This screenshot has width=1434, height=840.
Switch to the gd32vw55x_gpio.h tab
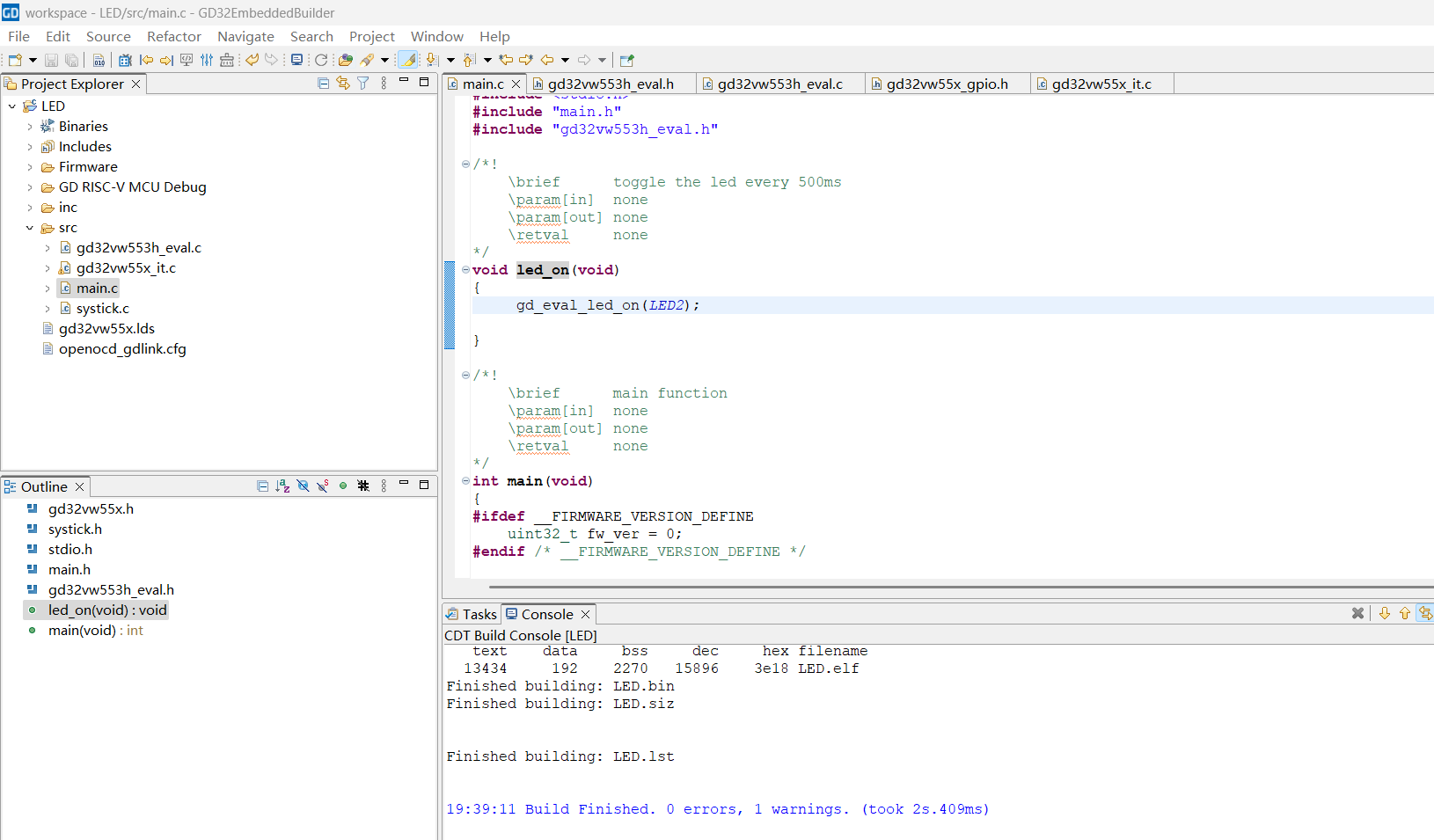coord(947,84)
